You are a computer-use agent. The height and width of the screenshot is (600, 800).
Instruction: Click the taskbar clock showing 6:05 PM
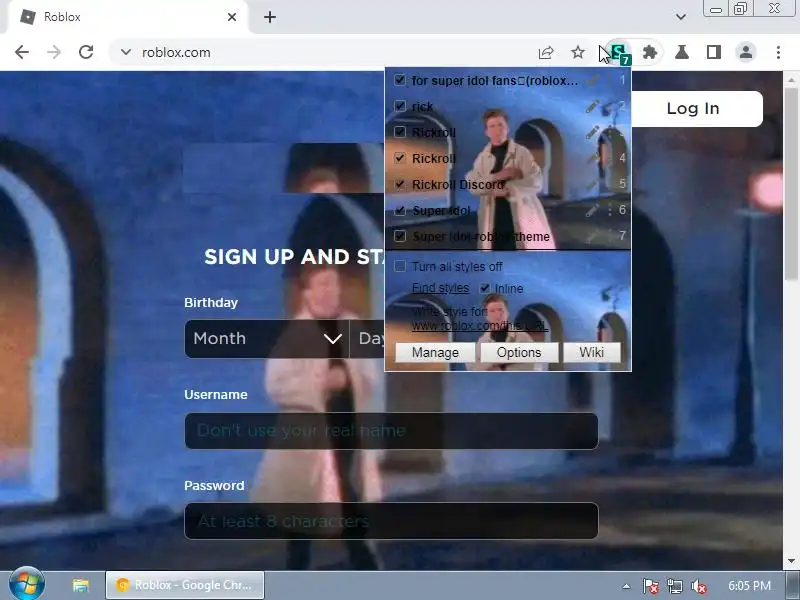click(x=749, y=586)
